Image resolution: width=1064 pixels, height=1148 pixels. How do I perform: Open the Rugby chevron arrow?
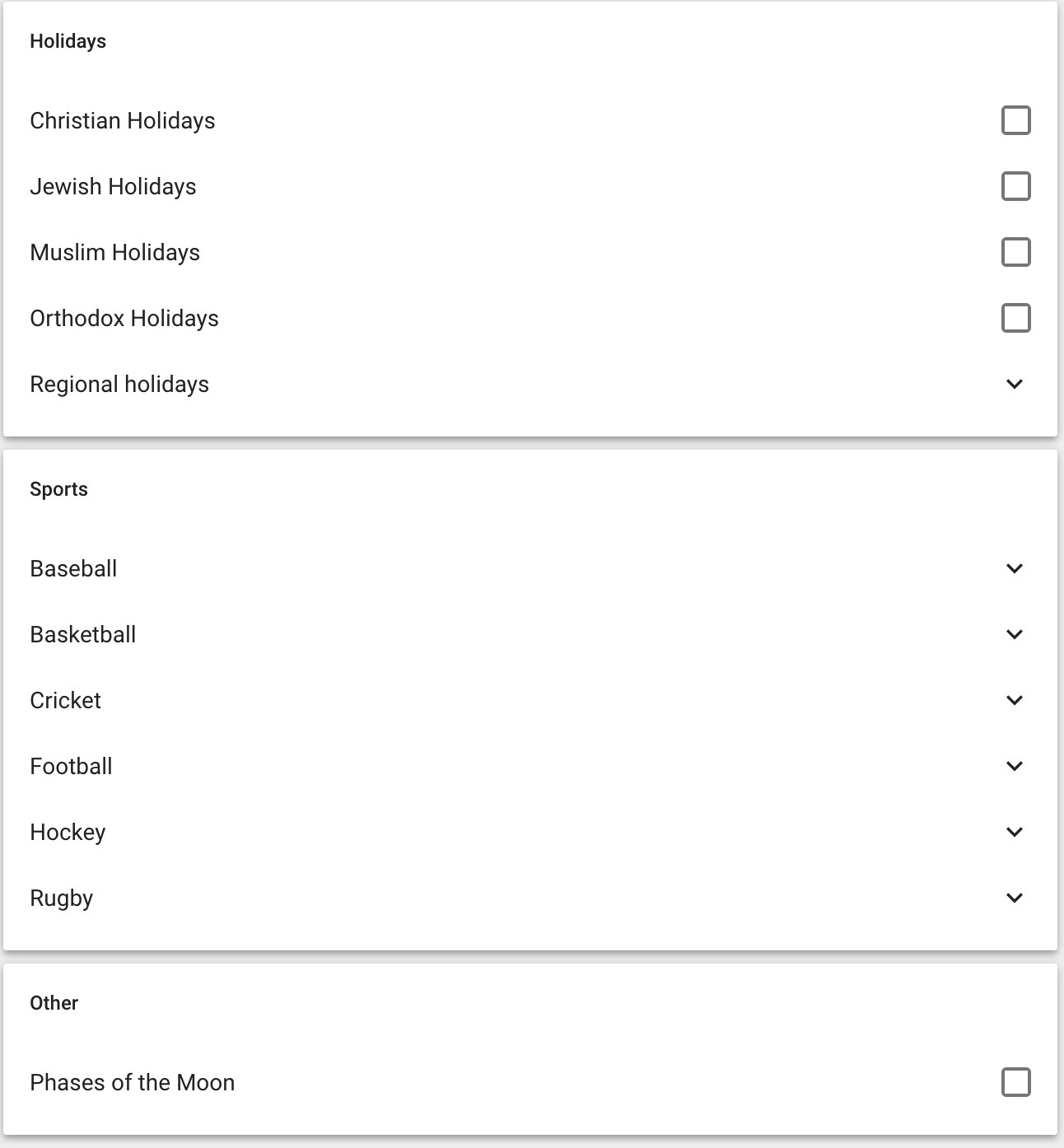[1015, 898]
